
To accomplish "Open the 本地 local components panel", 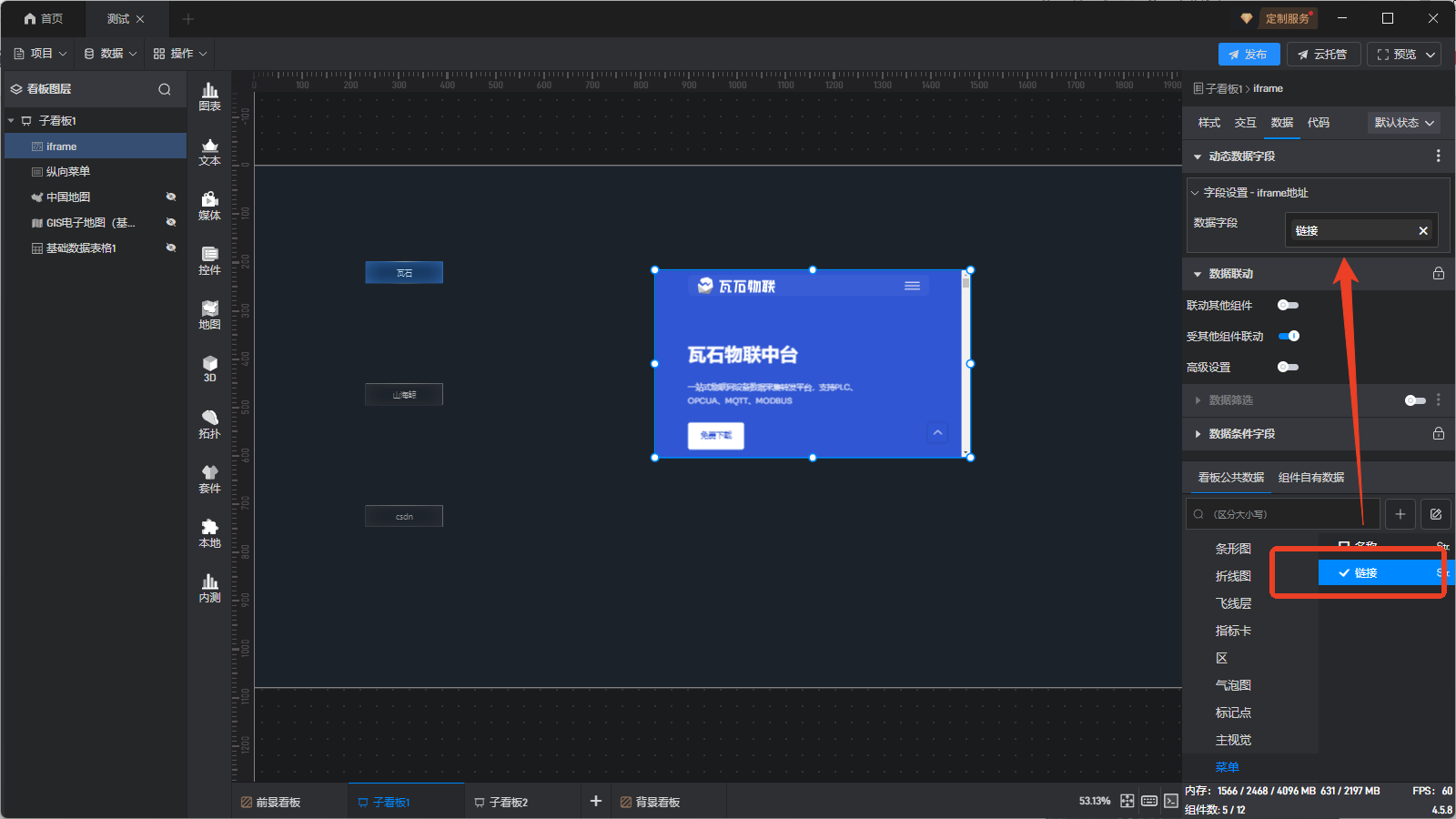I will click(209, 533).
